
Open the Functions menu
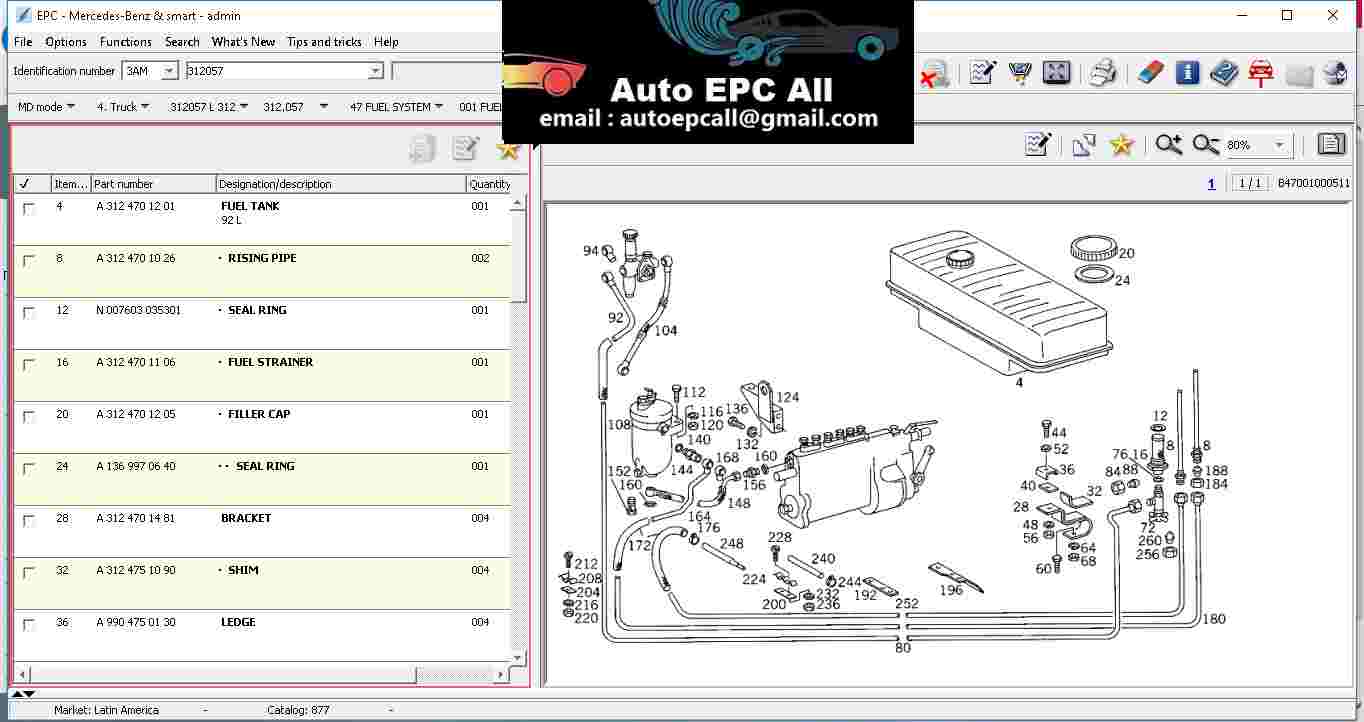coord(126,42)
